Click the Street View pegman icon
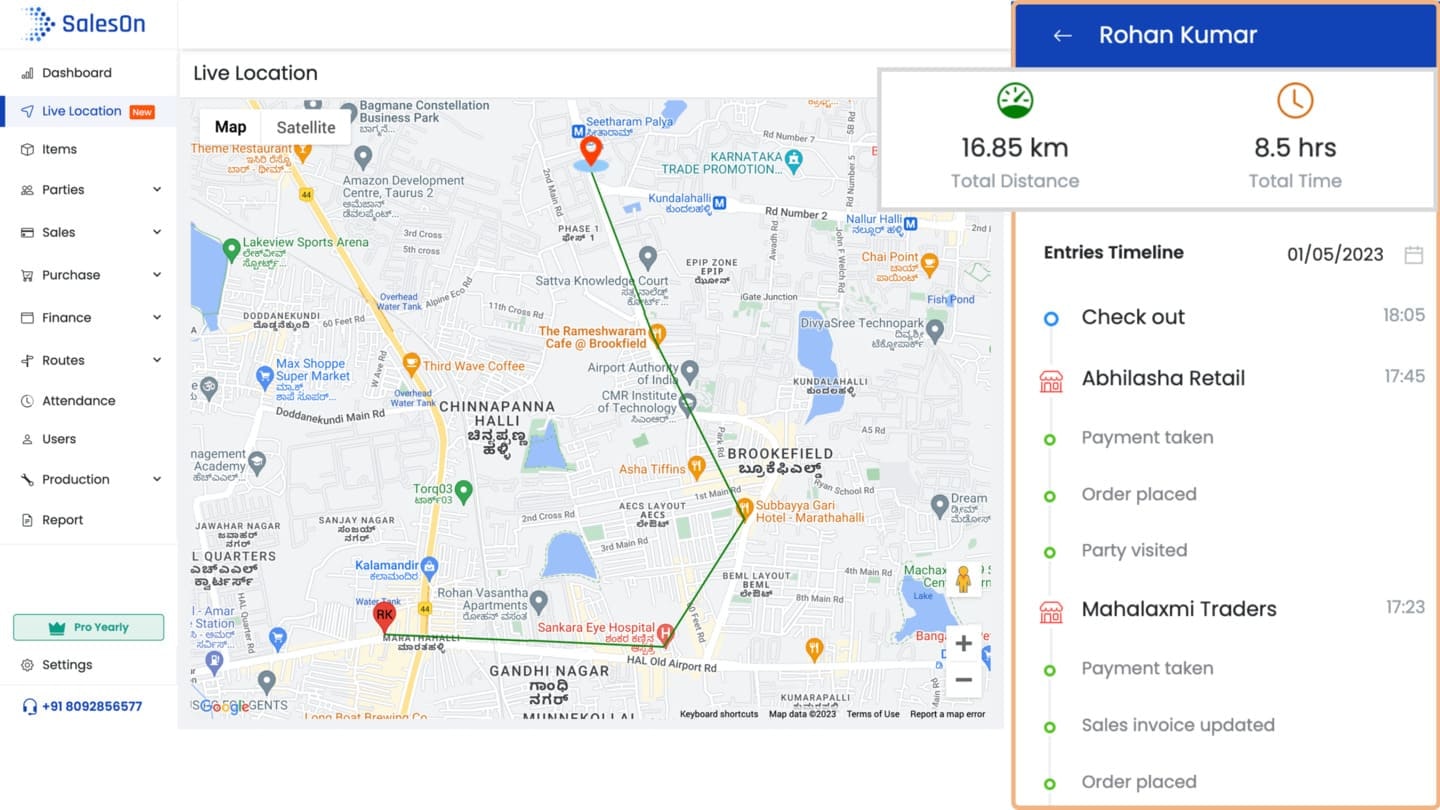The height and width of the screenshot is (810, 1440). (x=963, y=579)
